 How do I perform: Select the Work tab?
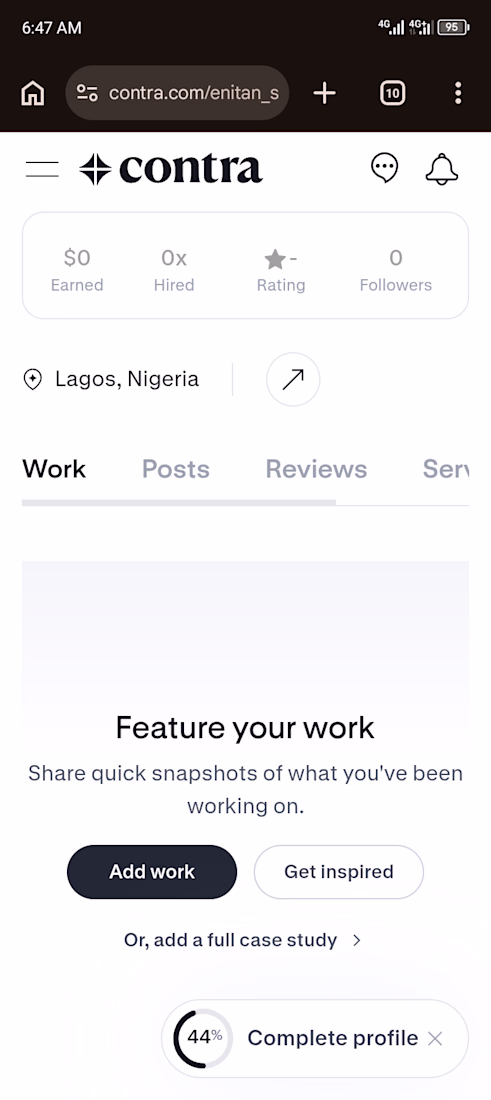(x=54, y=469)
